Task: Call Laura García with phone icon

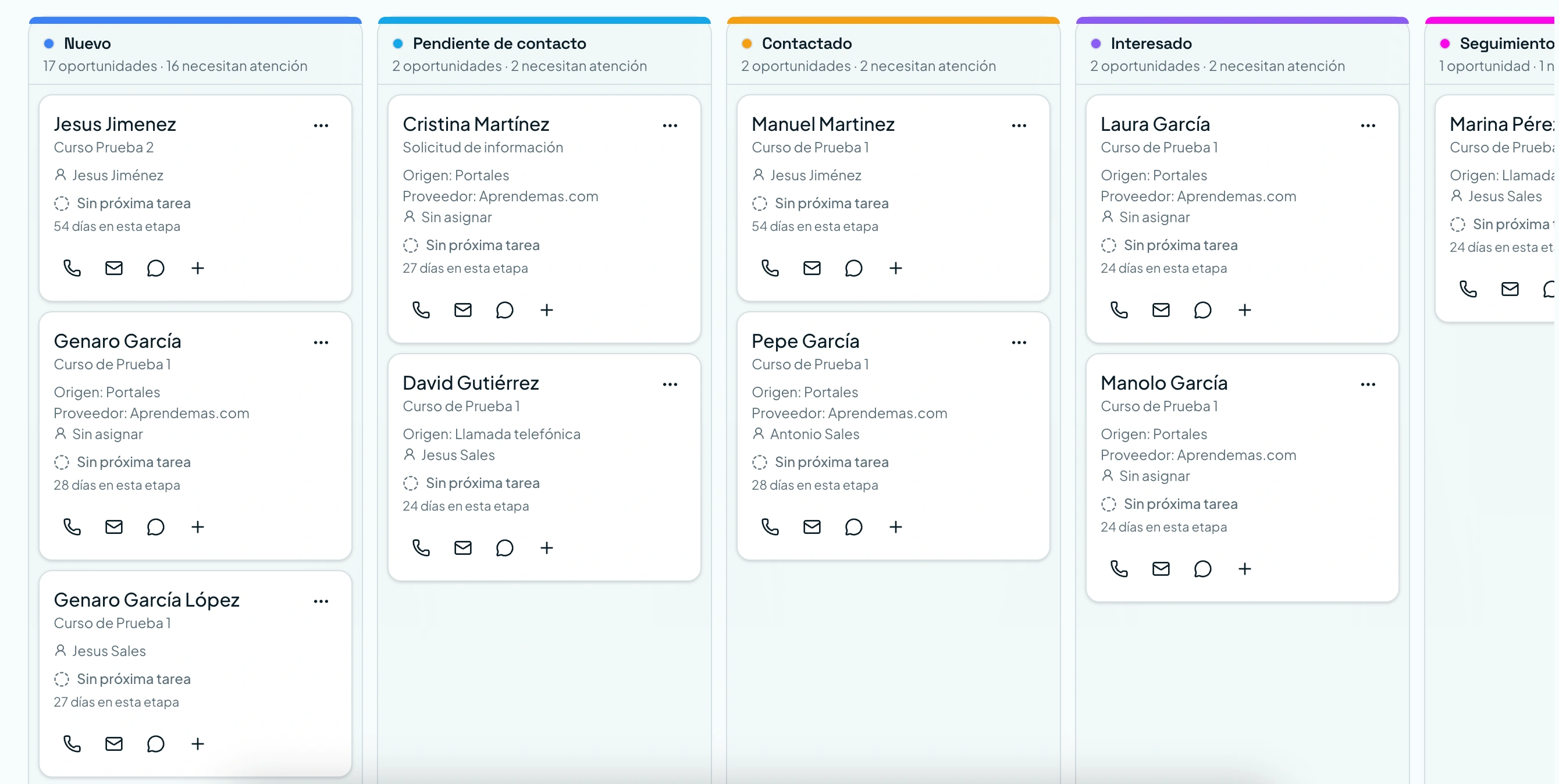Action: coord(1119,310)
